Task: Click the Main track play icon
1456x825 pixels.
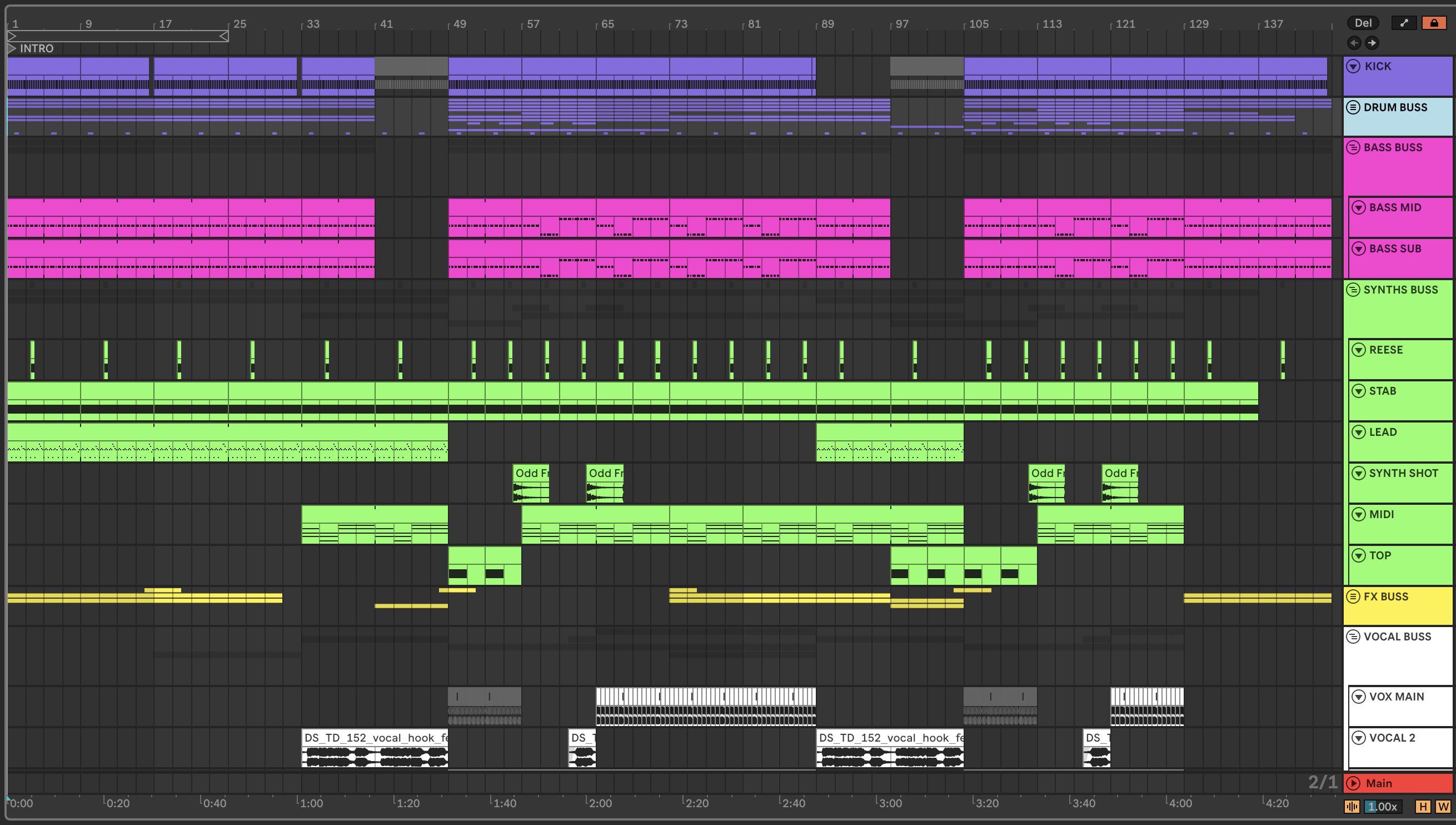Action: tap(1353, 783)
